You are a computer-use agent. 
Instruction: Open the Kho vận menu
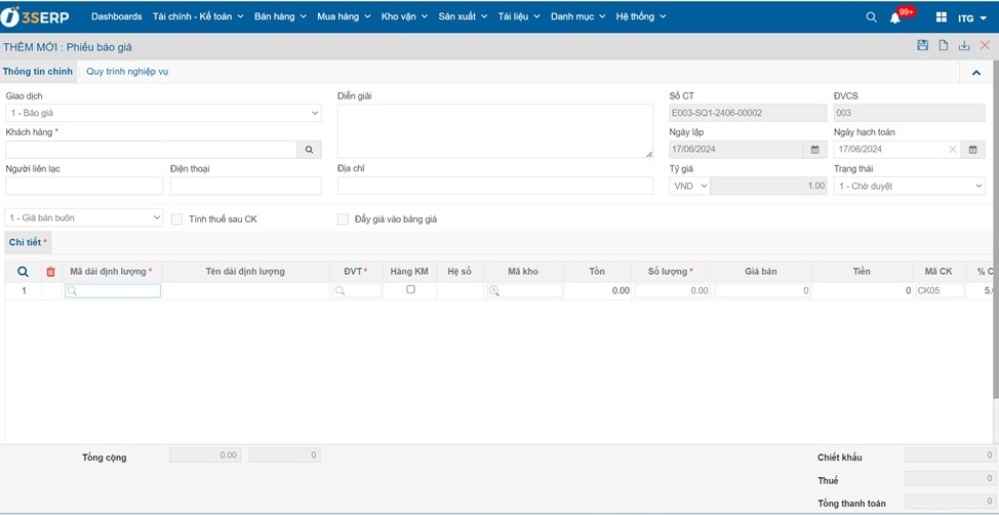click(405, 17)
